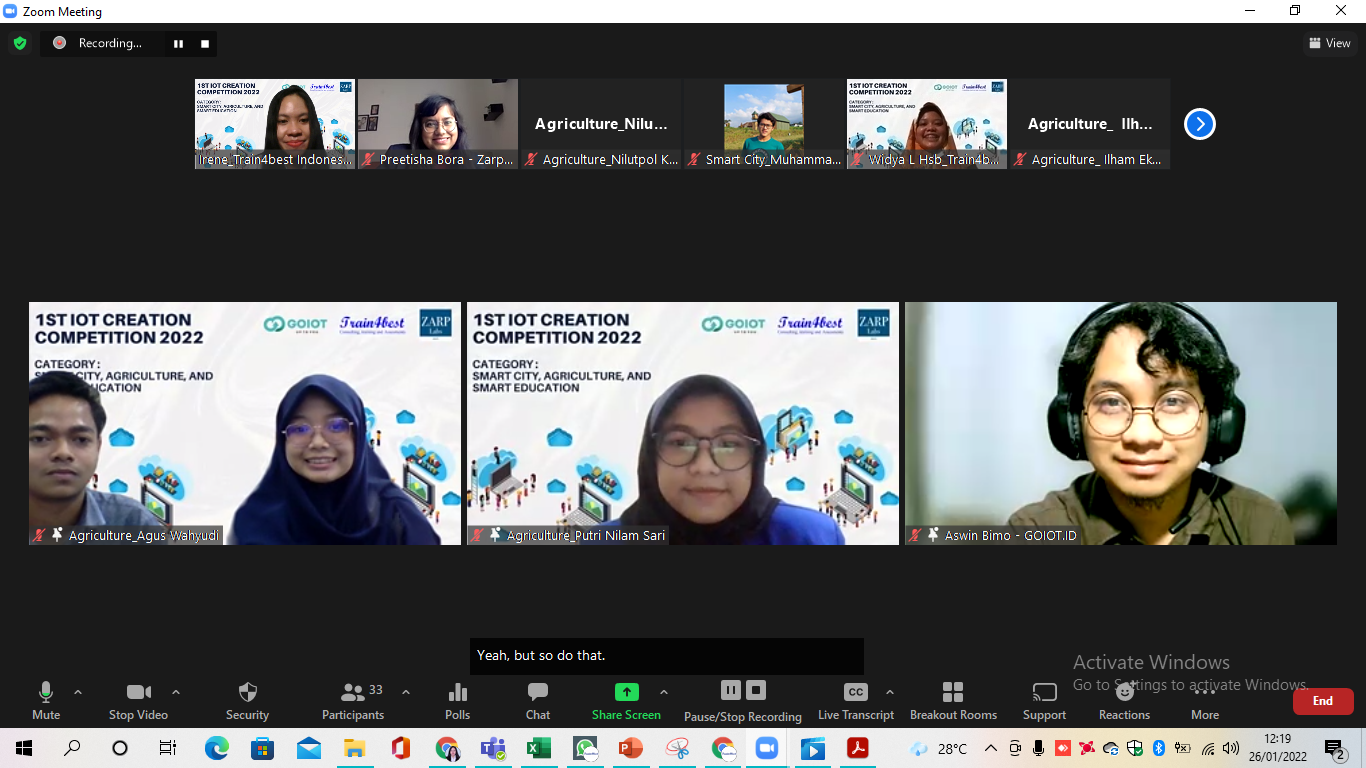Expand Share Screen options arrow
Viewport: 1366px width, 768px height.
pos(664,692)
